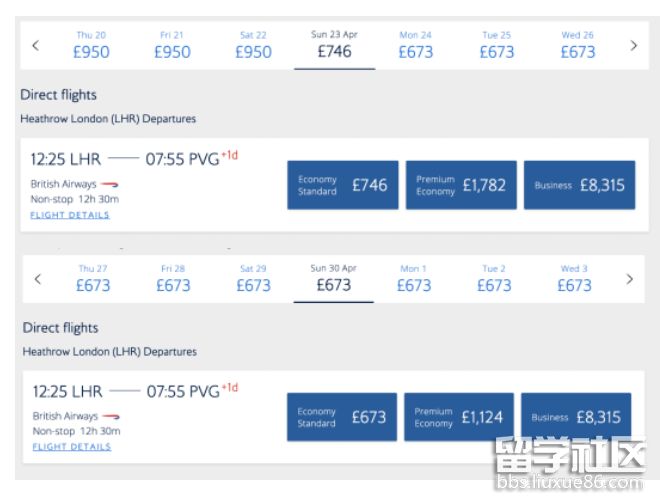The image size is (660, 504).
Task: Open Flight Details link for first flight
Action: tap(70, 215)
